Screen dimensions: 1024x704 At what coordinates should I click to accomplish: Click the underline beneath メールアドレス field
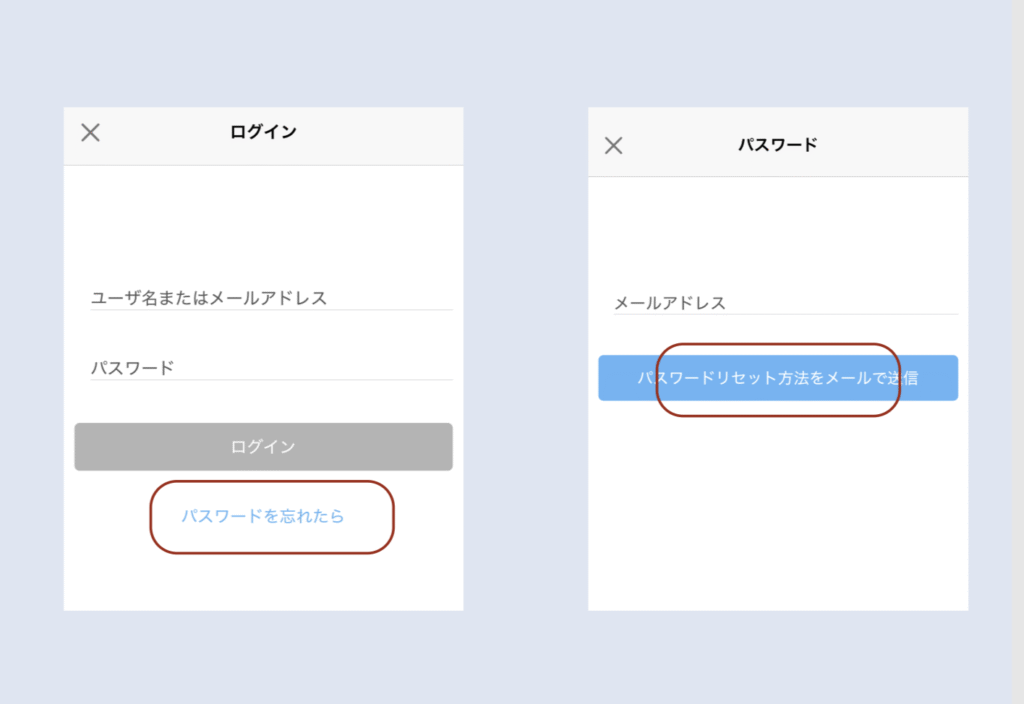click(785, 314)
